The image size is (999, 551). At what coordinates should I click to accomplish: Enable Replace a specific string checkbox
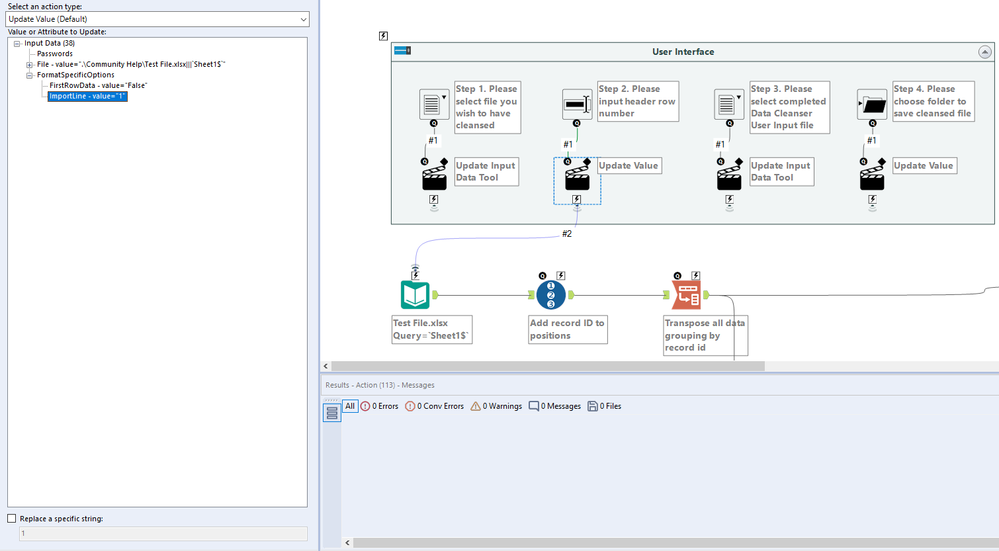click(x=11, y=519)
